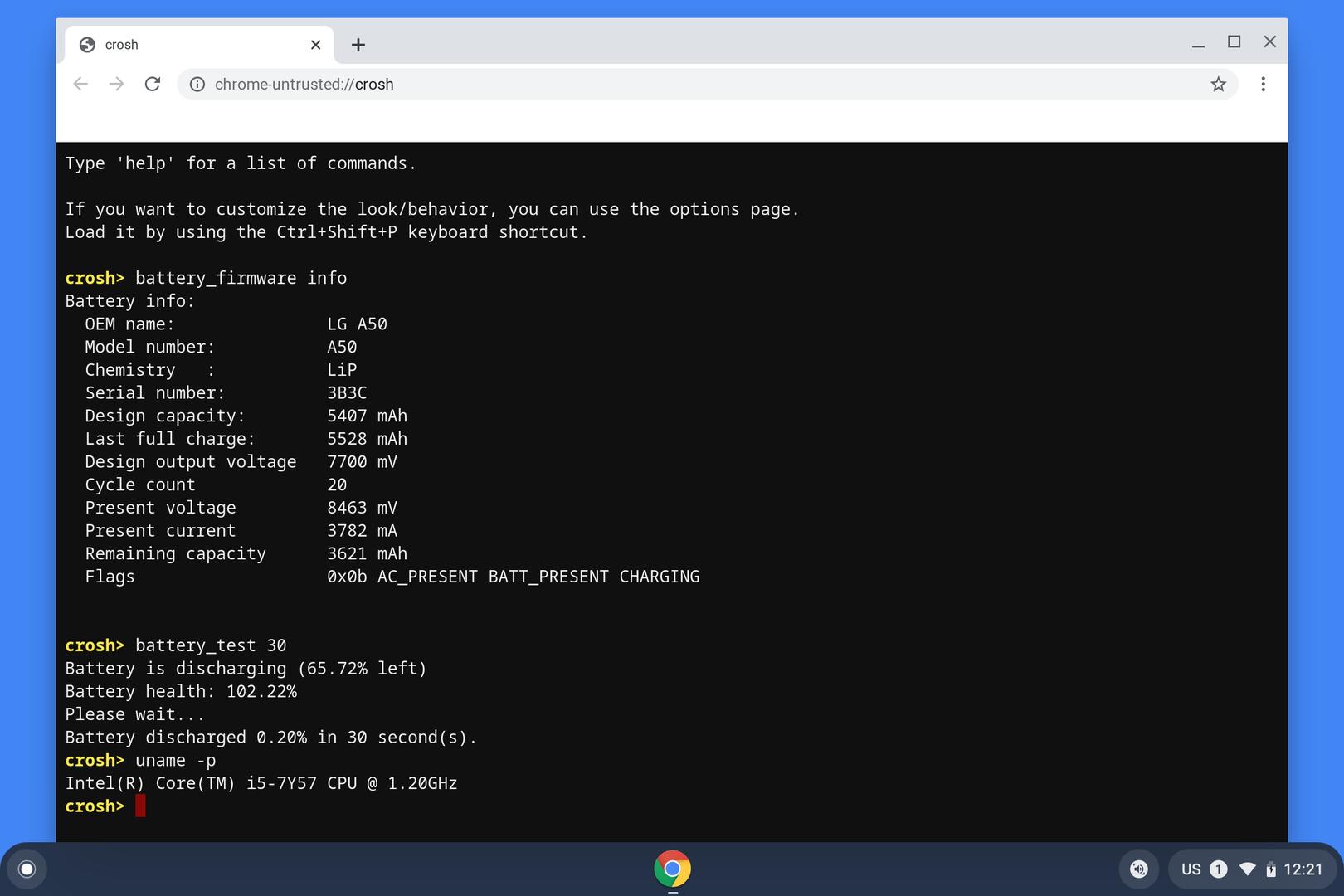Go forward to the next page
The width and height of the screenshot is (1344, 896).
click(116, 84)
